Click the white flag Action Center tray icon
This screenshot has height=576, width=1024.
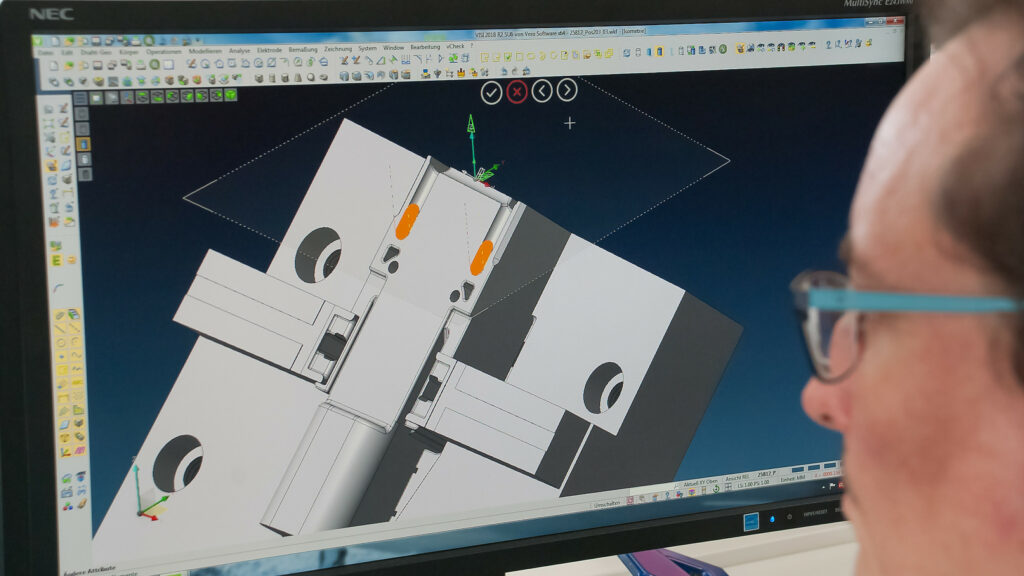pyautogui.click(x=832, y=485)
